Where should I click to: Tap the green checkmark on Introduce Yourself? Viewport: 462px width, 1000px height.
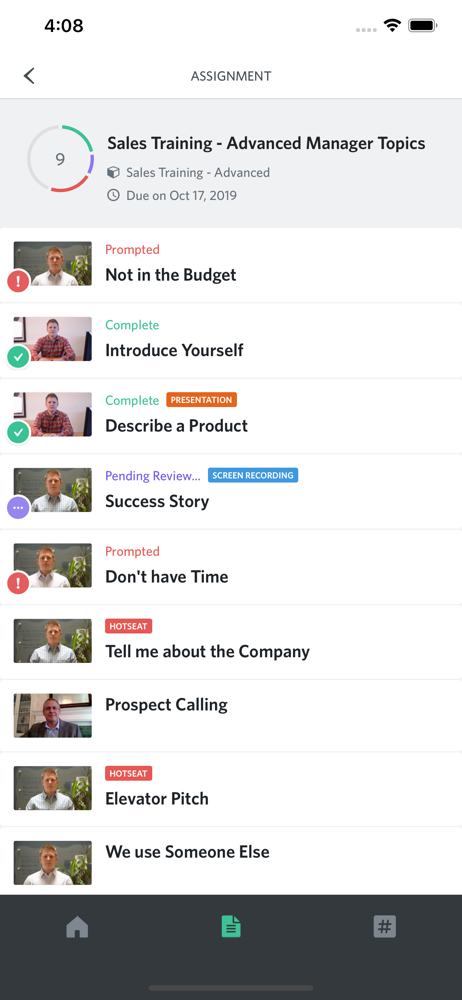tap(19, 357)
